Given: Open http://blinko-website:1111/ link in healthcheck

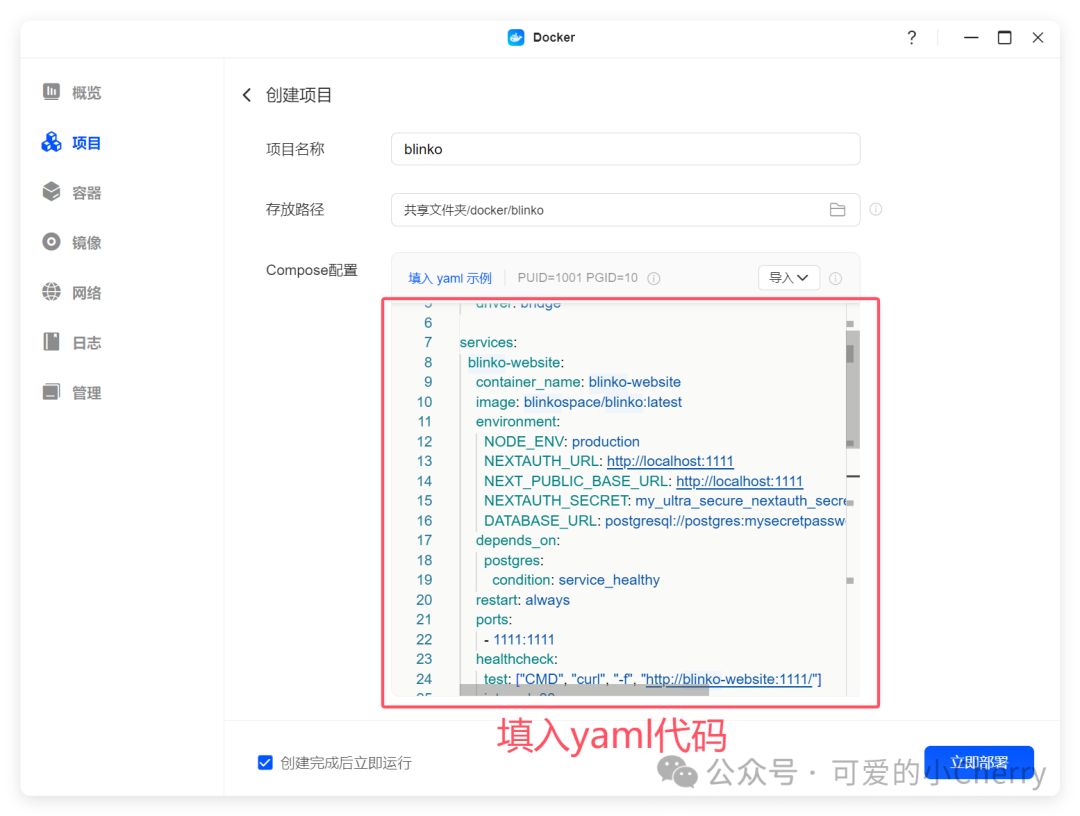Looking at the screenshot, I should click(x=729, y=679).
